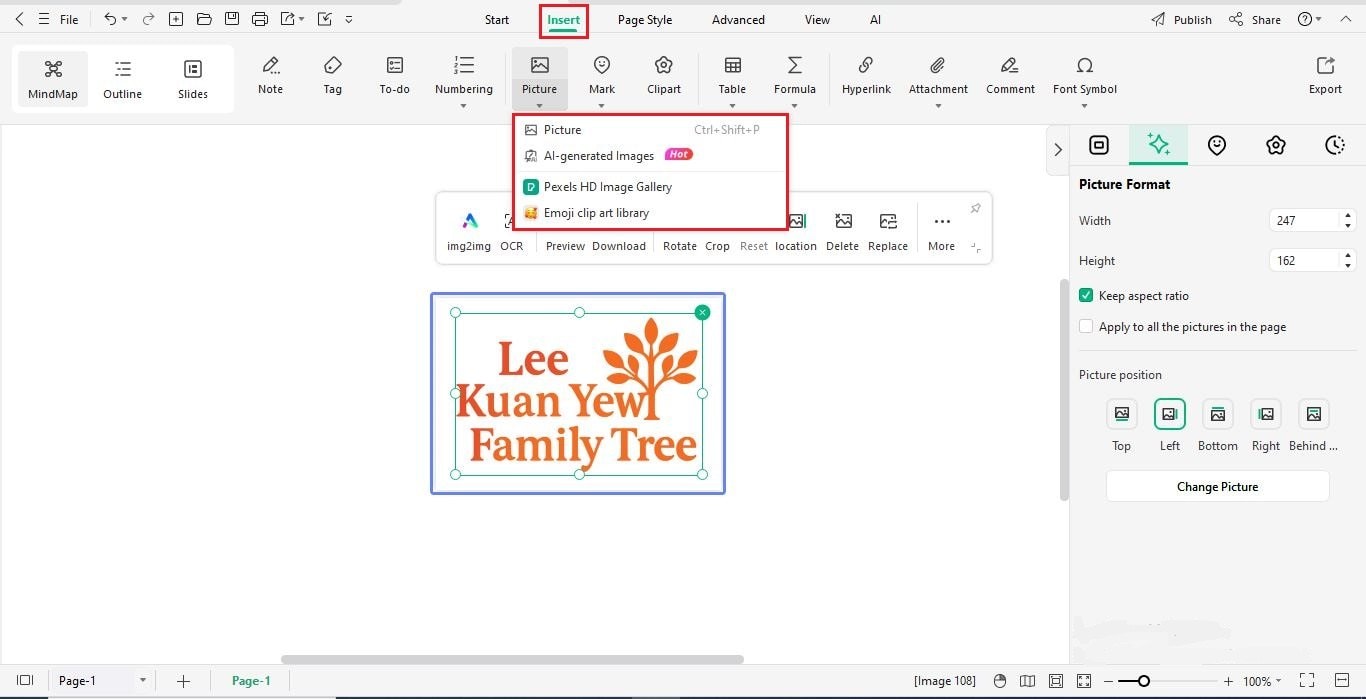Screen dimensions: 1366x699
Task: Add a Tag to the topic
Action: point(333,76)
